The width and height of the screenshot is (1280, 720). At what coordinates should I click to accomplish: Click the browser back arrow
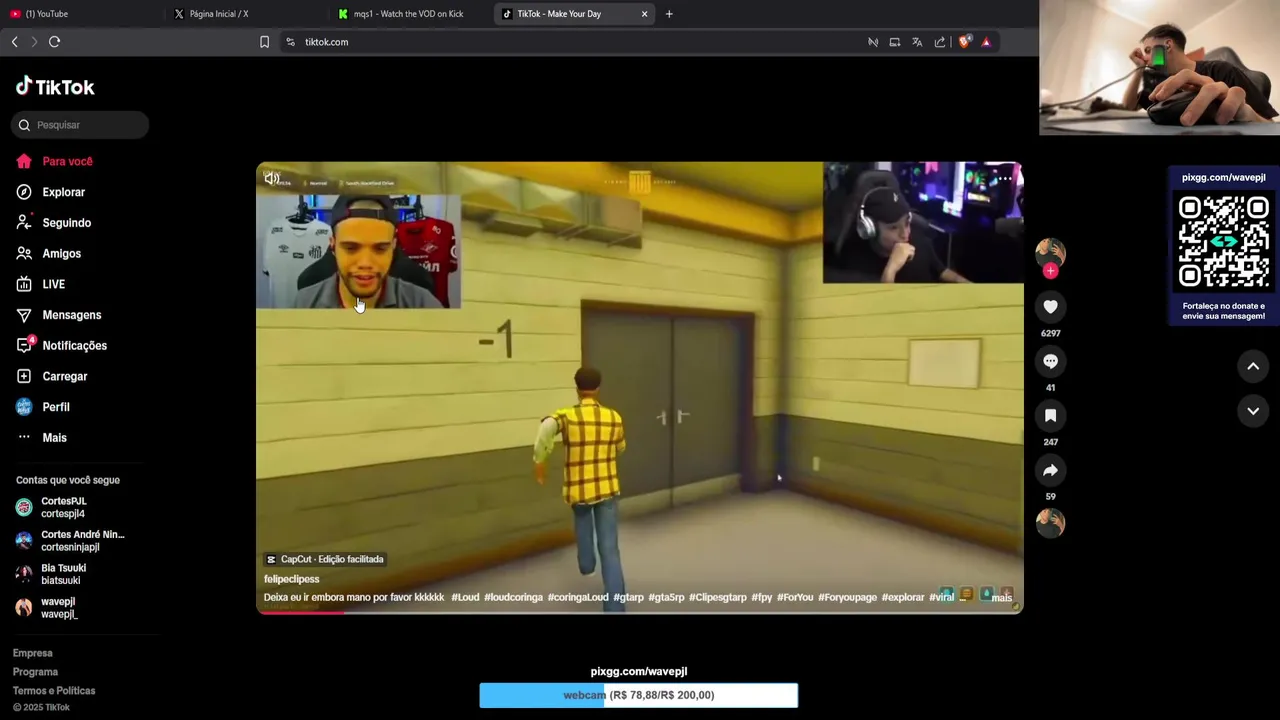coord(14,42)
